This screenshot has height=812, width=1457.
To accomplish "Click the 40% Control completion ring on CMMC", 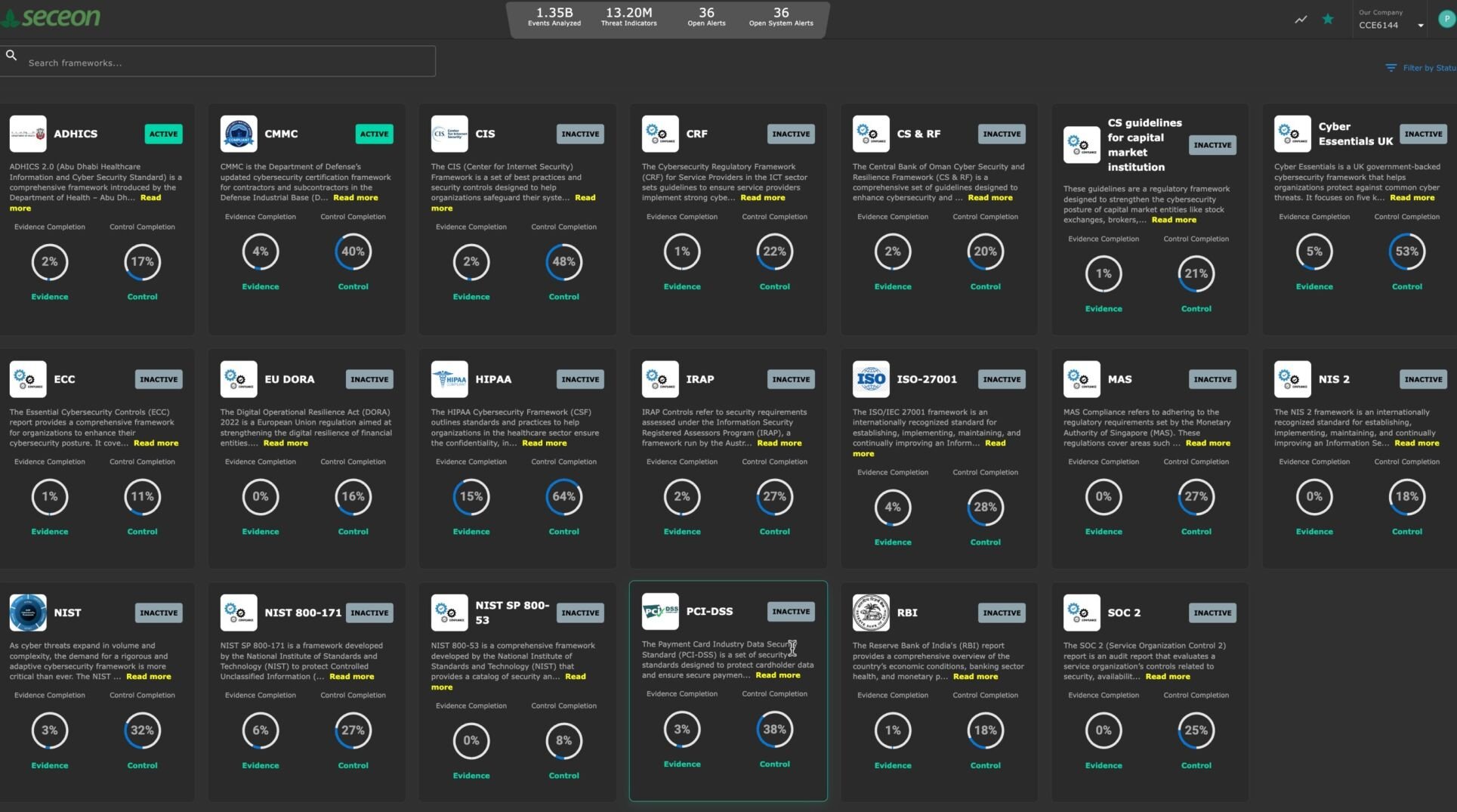I will click(352, 252).
